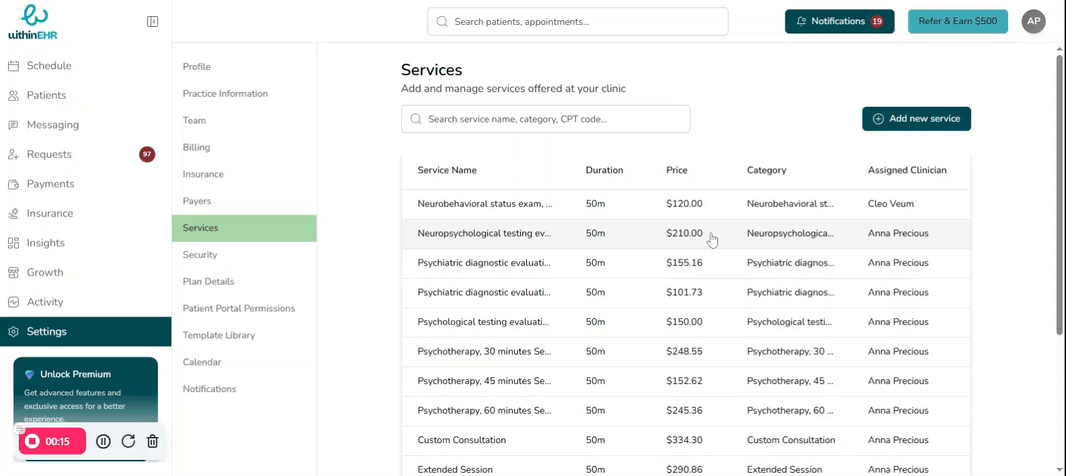The width and height of the screenshot is (1066, 476).
Task: Delete the recording with the trash icon
Action: [152, 441]
